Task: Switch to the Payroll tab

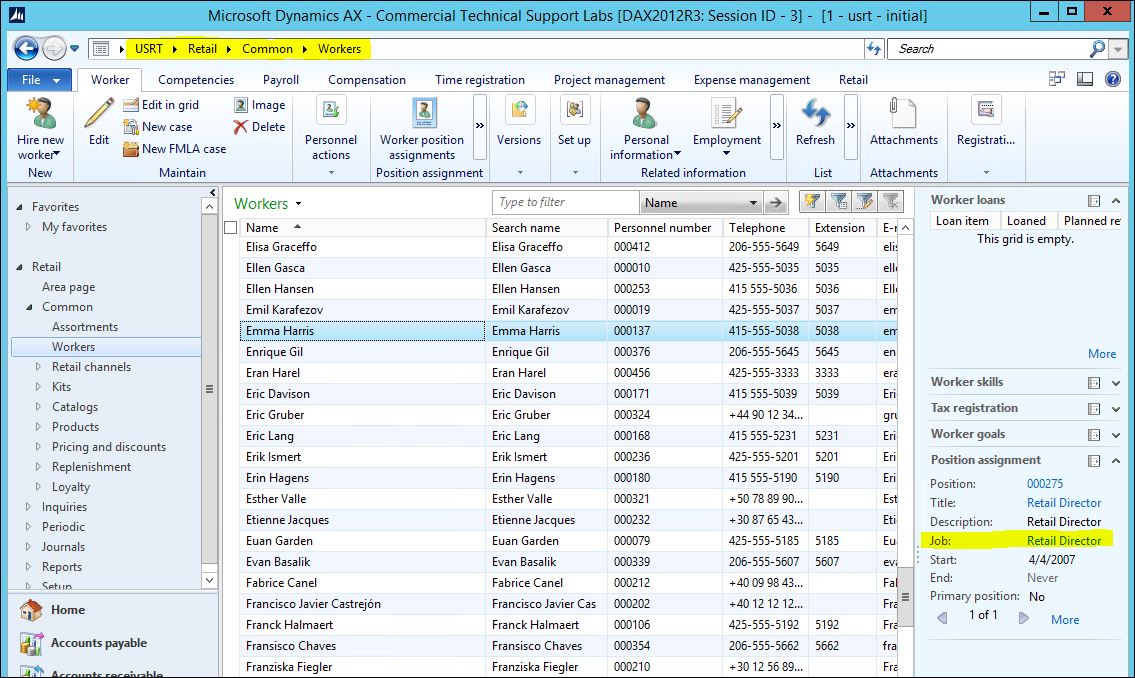Action: (281, 79)
